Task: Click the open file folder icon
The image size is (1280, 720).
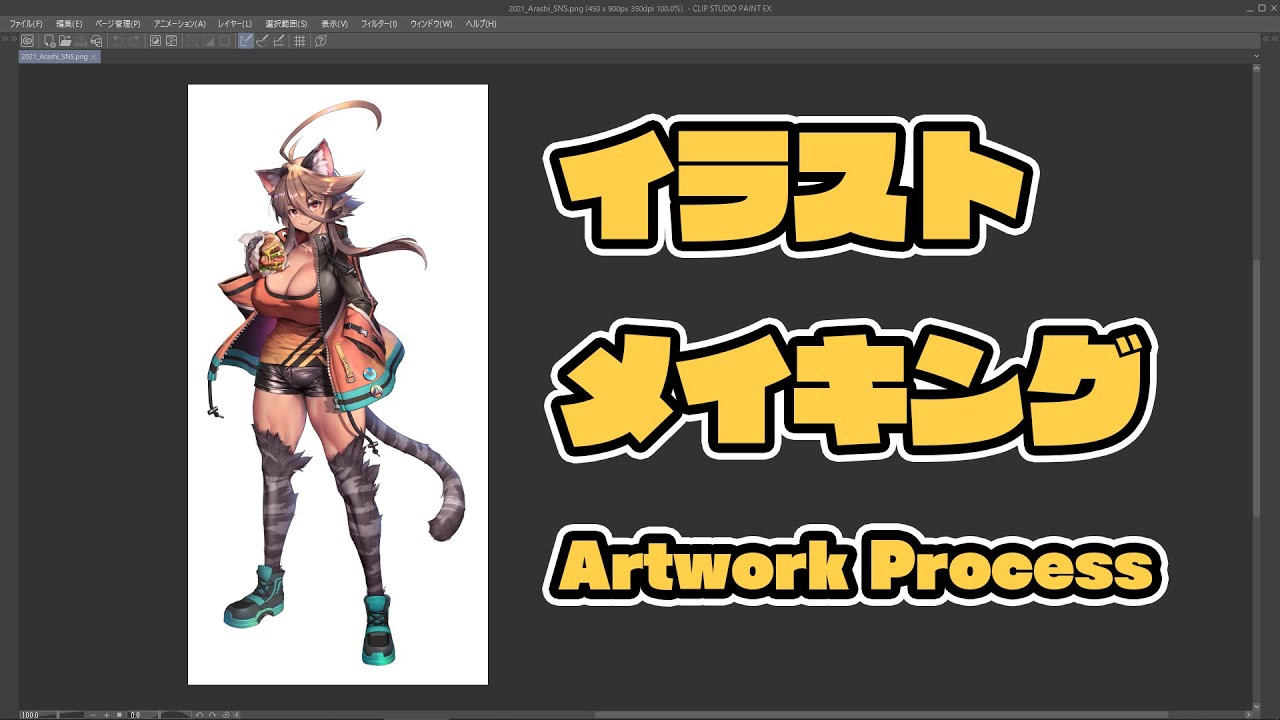Action: (65, 41)
